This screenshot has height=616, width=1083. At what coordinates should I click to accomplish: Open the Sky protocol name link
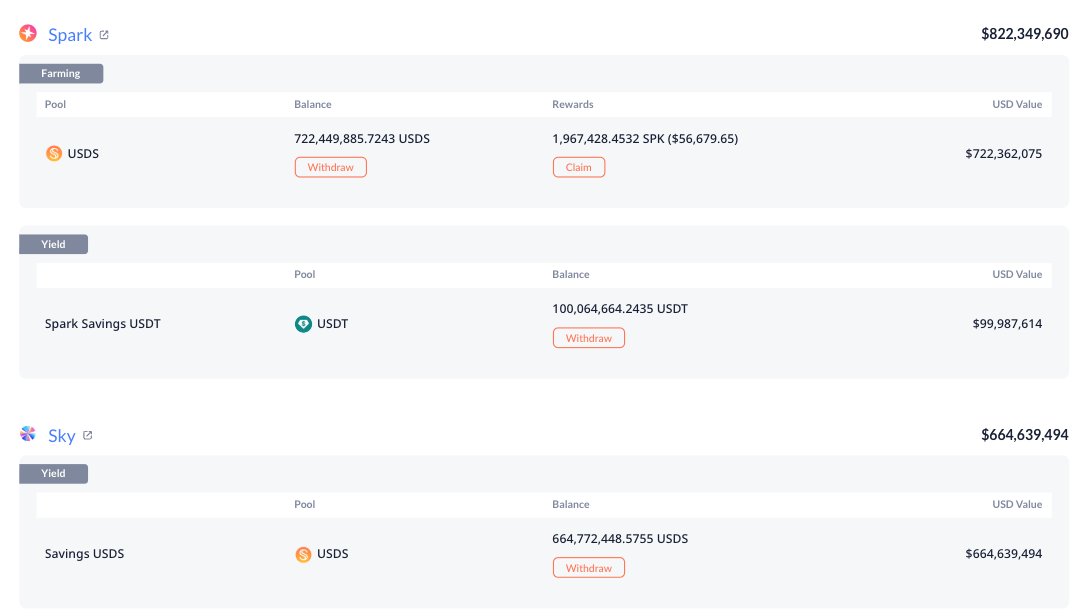61,436
